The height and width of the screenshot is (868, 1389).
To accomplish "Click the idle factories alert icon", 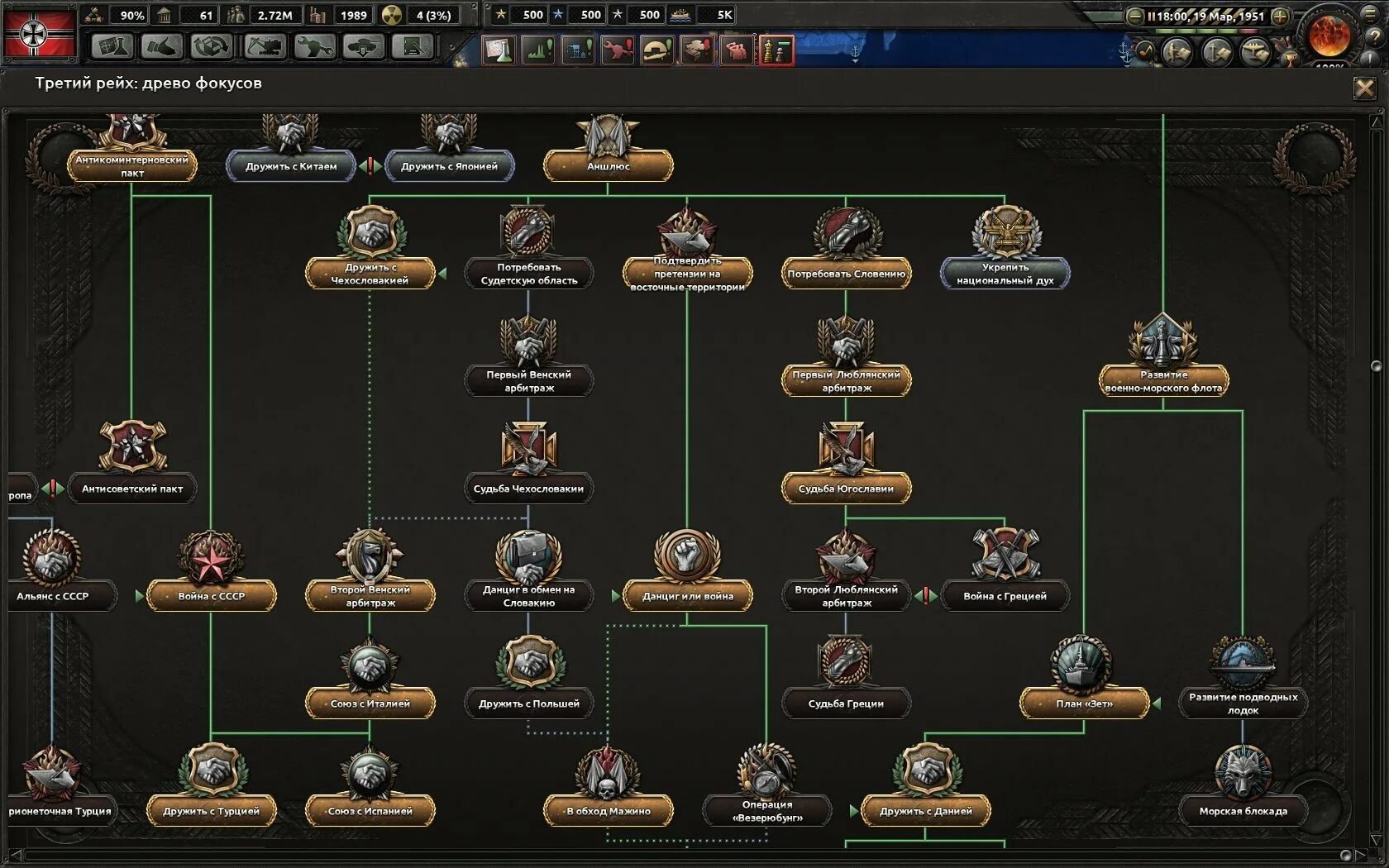I will [538, 50].
